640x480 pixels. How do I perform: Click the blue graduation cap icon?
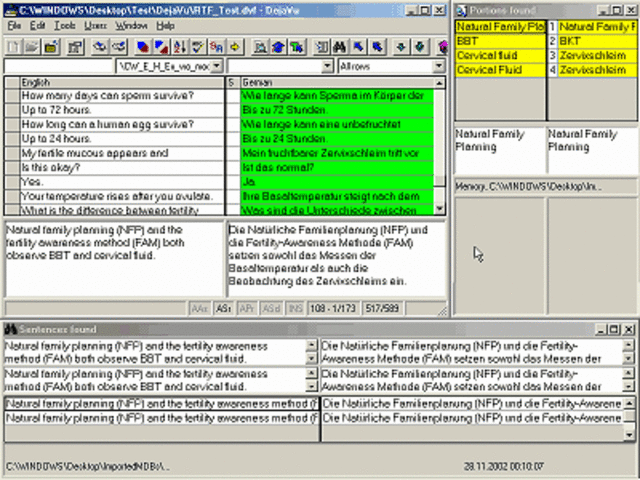point(278,47)
